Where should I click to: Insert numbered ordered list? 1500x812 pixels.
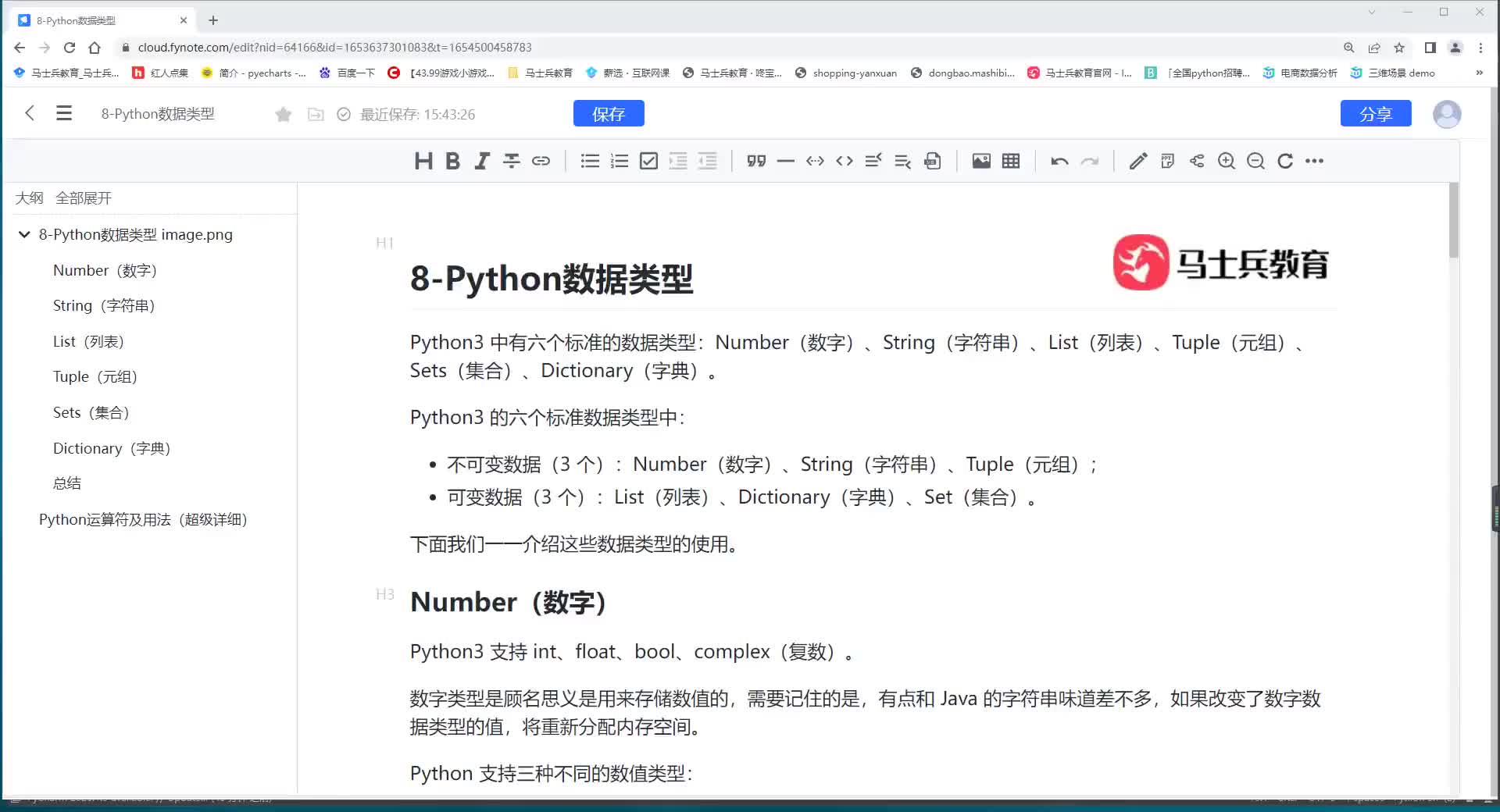click(620, 162)
